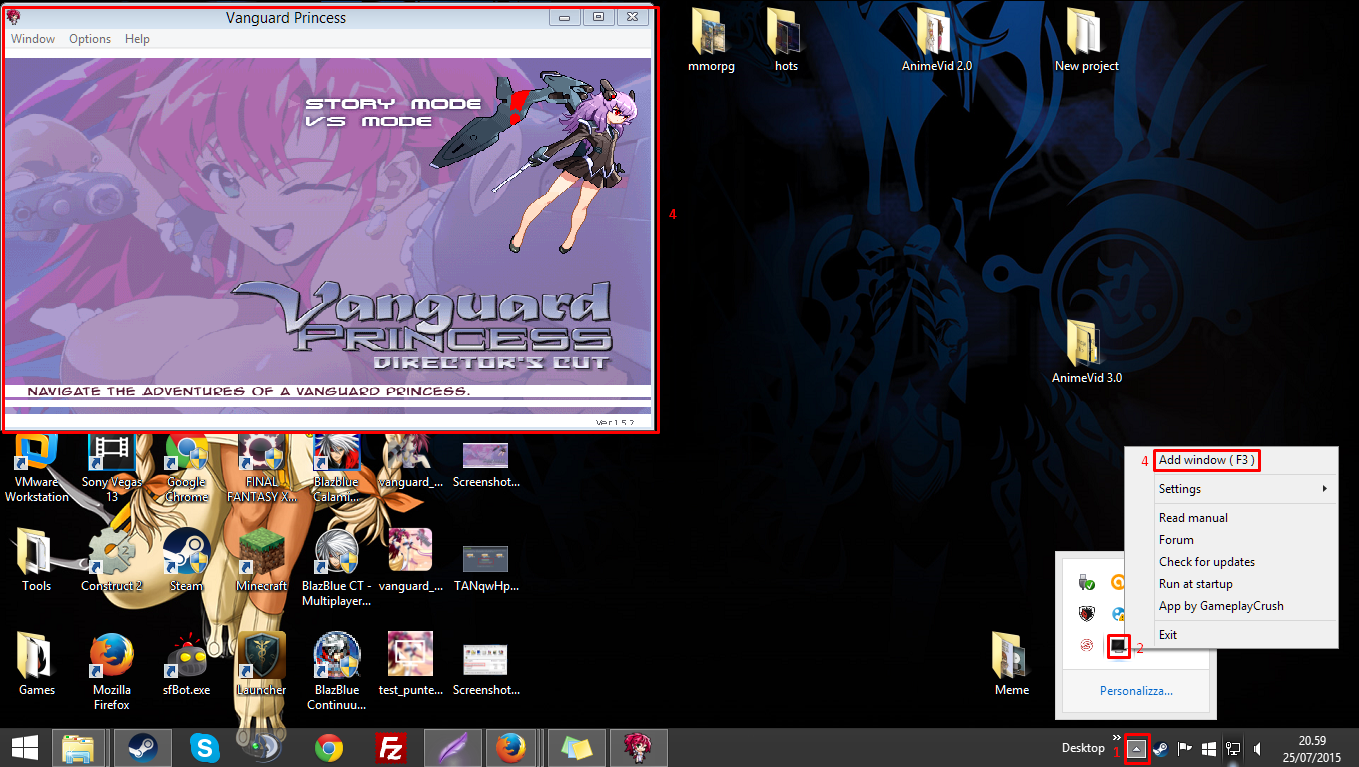Click the Vanguard Princess taskbar button
This screenshot has width=1359, height=767.
click(639, 748)
